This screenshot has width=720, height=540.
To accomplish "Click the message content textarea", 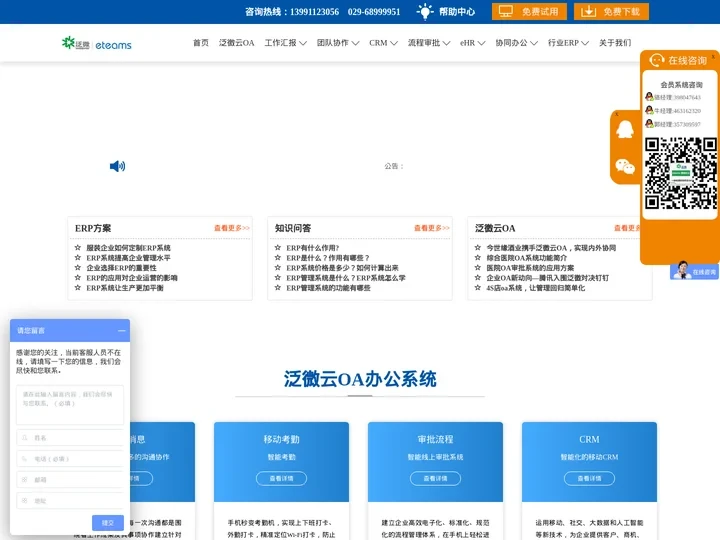I will click(x=70, y=405).
